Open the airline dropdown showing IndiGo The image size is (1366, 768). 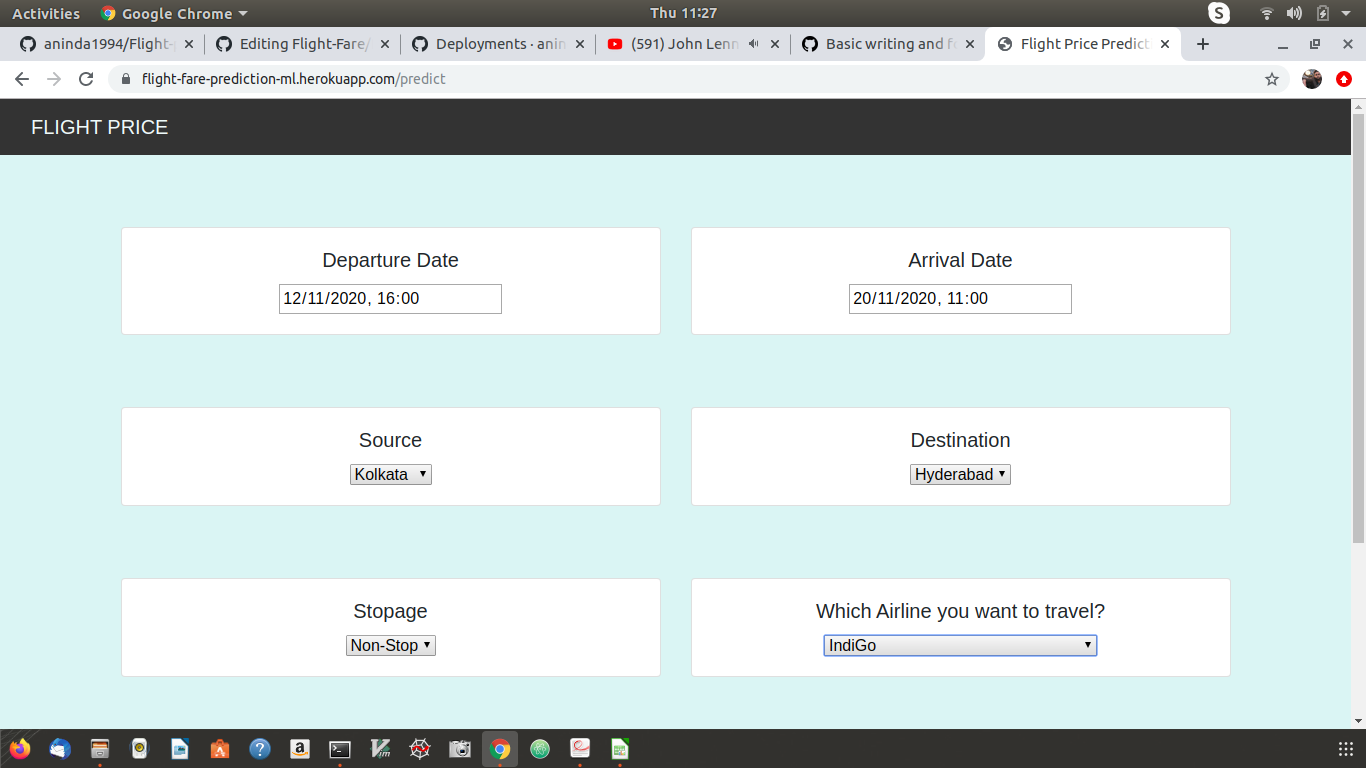(x=959, y=644)
